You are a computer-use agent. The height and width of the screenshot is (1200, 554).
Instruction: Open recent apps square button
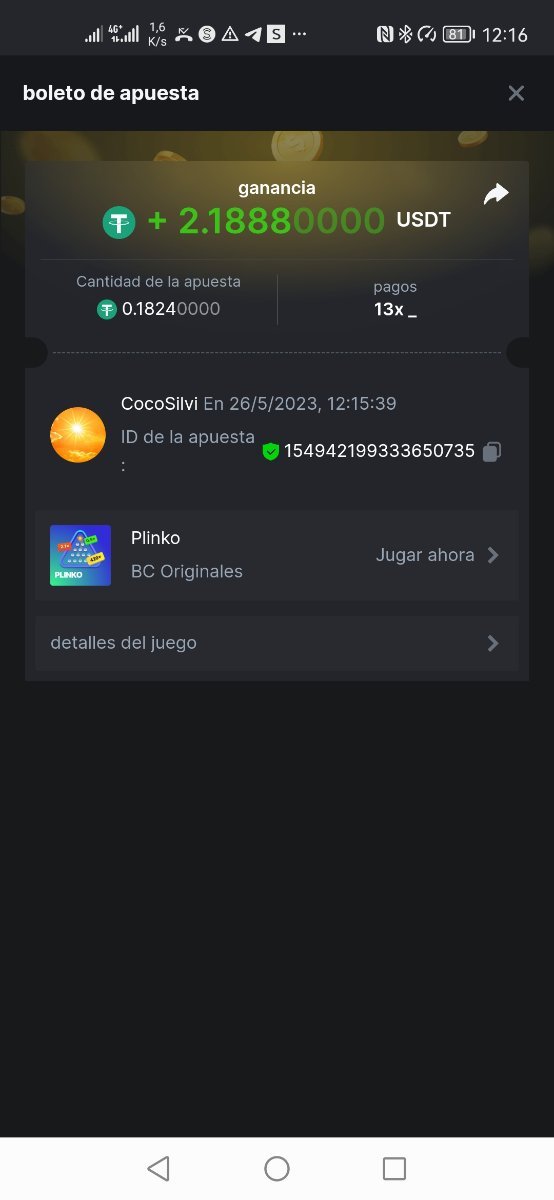395,1168
